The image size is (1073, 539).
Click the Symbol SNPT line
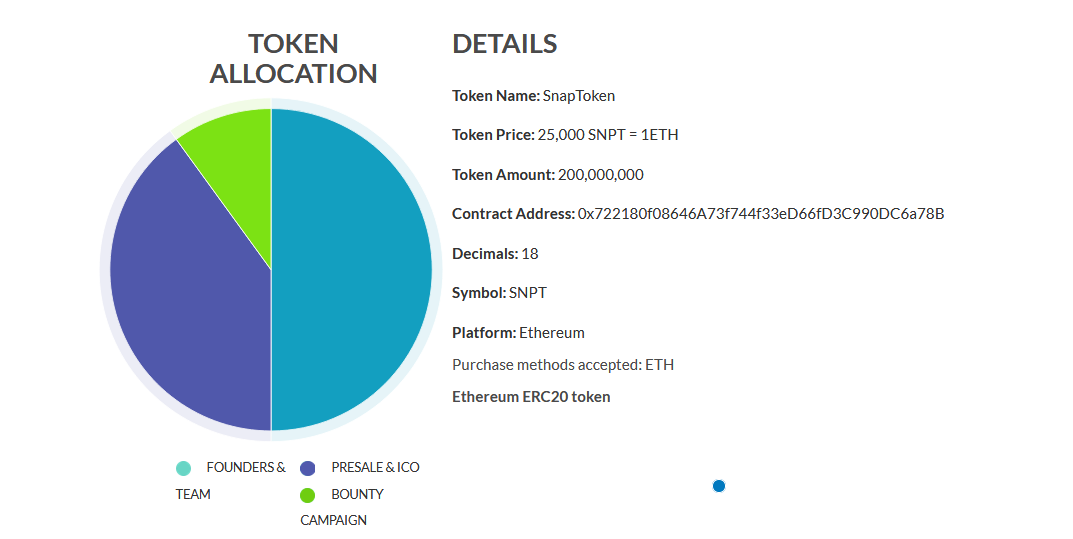(x=500, y=293)
